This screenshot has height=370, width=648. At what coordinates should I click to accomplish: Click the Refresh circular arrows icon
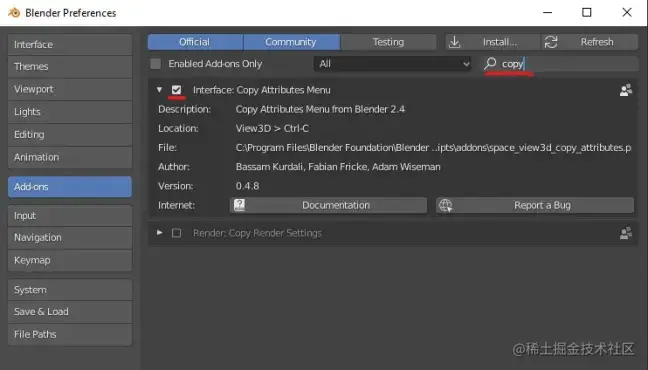click(551, 42)
